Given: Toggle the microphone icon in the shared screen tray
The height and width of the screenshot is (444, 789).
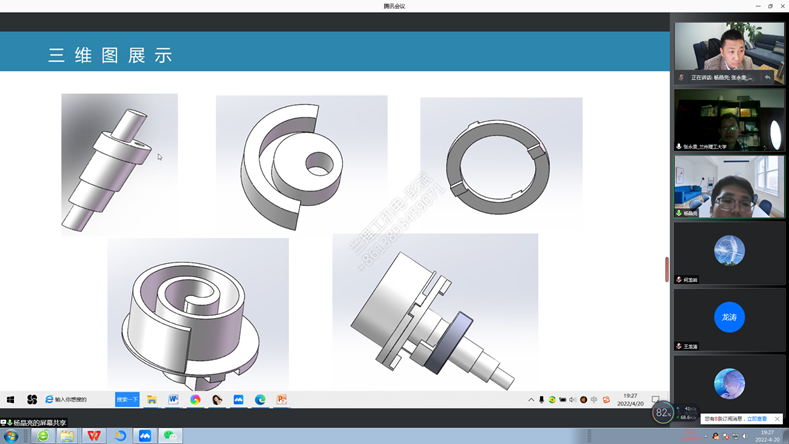Looking at the screenshot, I should click(541, 400).
